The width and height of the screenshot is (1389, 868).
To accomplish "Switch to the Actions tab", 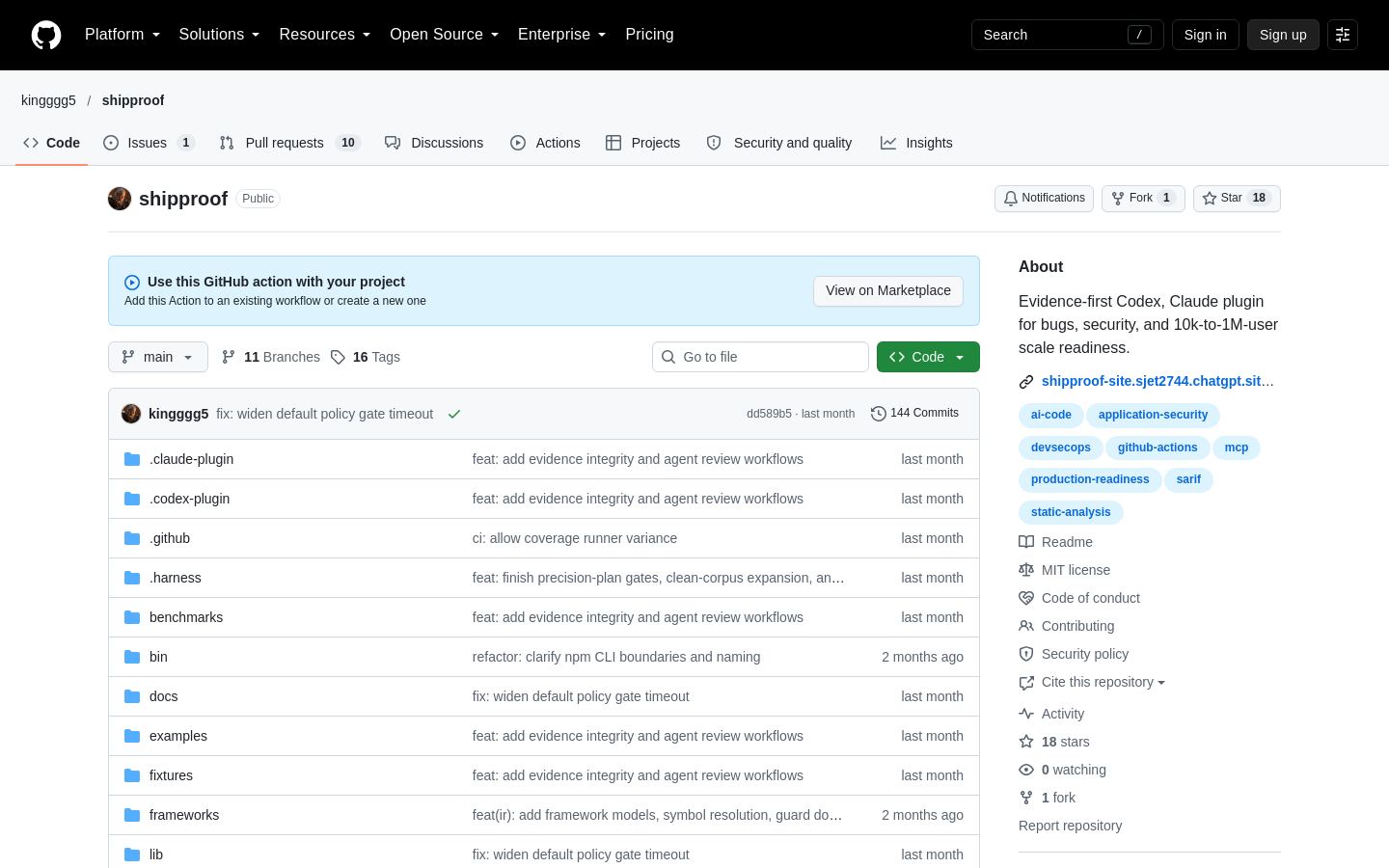I will (x=545, y=143).
